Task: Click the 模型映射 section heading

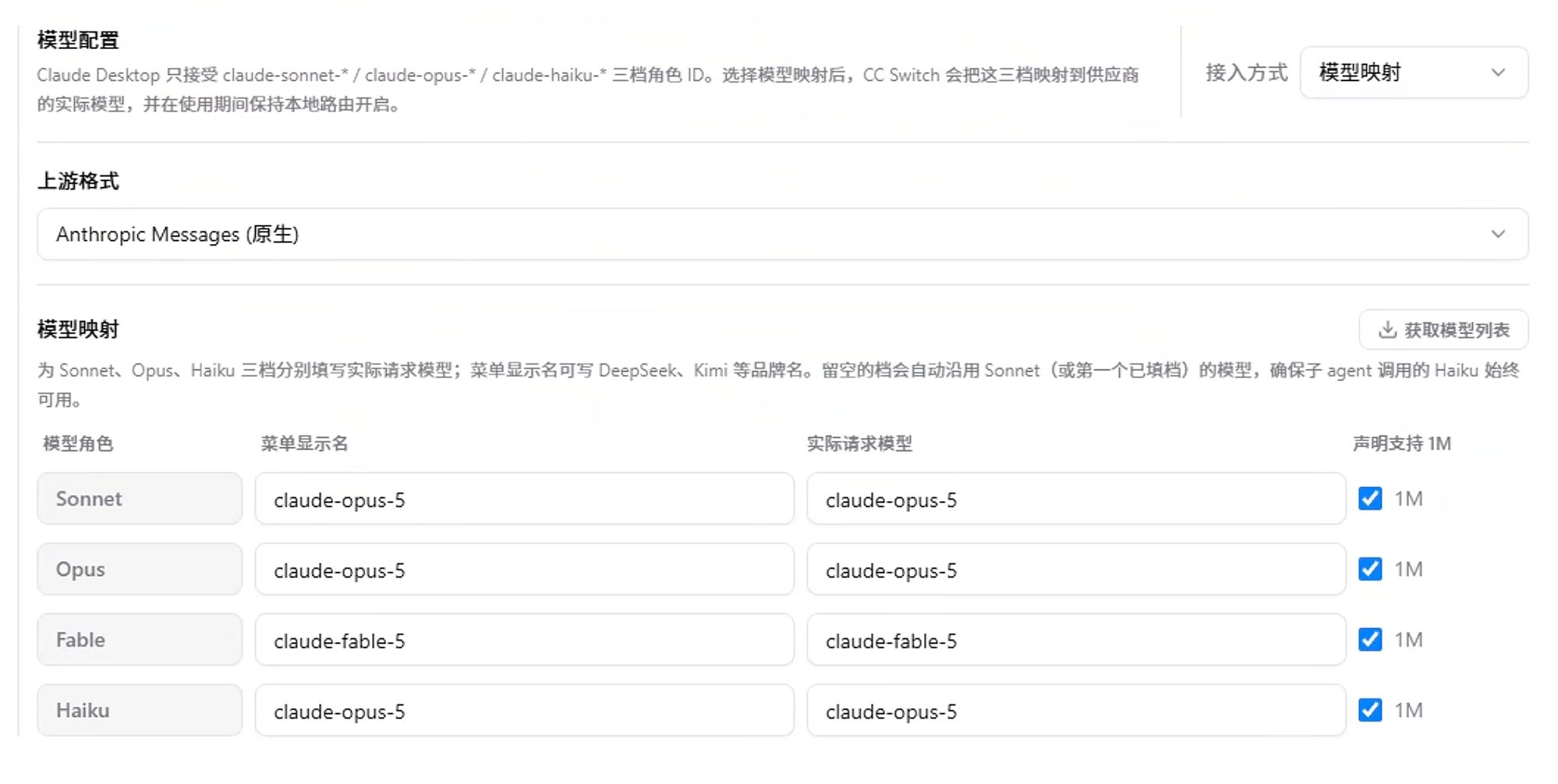Action: tap(78, 330)
